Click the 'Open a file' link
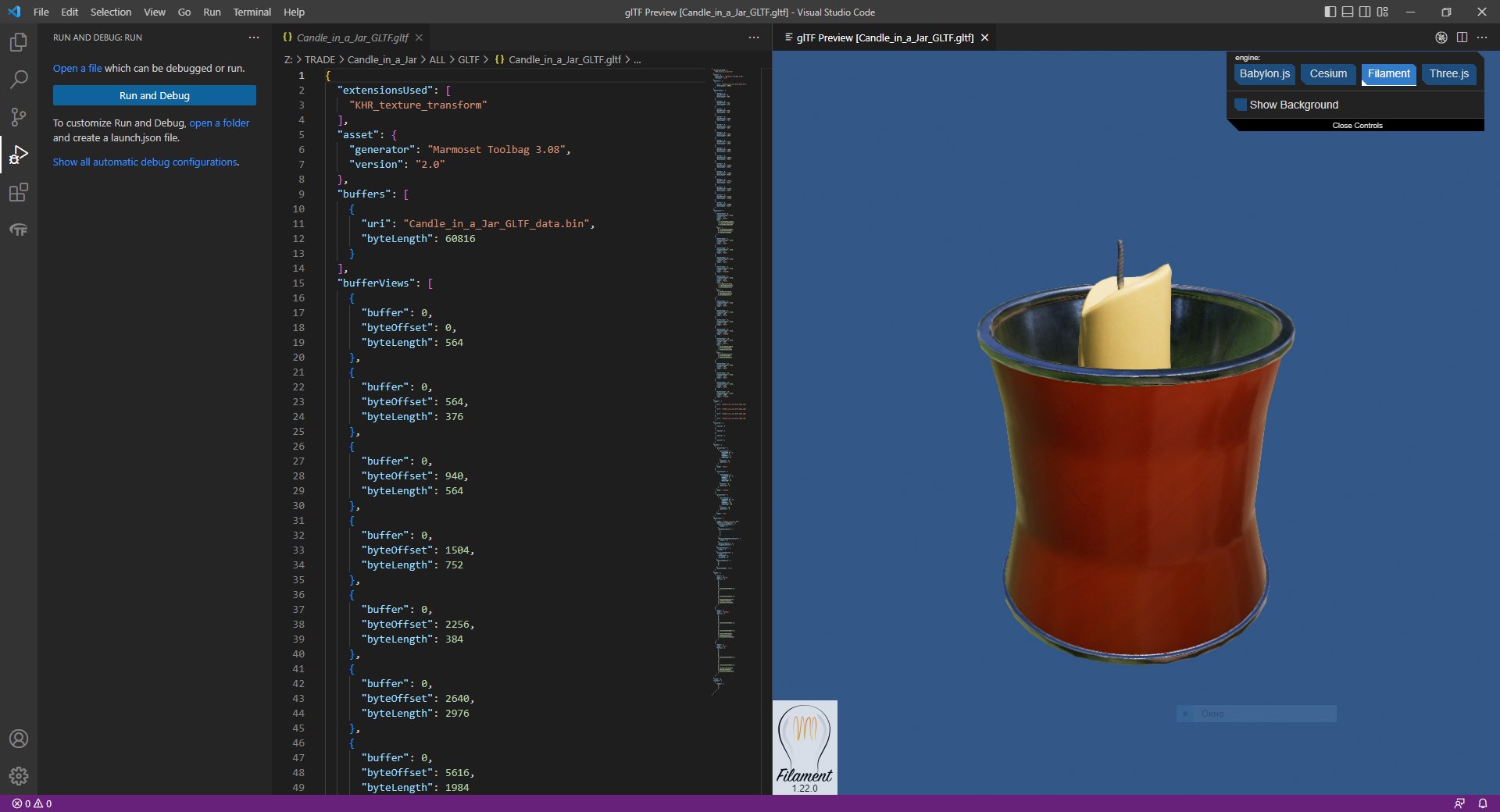Image resolution: width=1500 pixels, height=812 pixels. (x=77, y=69)
